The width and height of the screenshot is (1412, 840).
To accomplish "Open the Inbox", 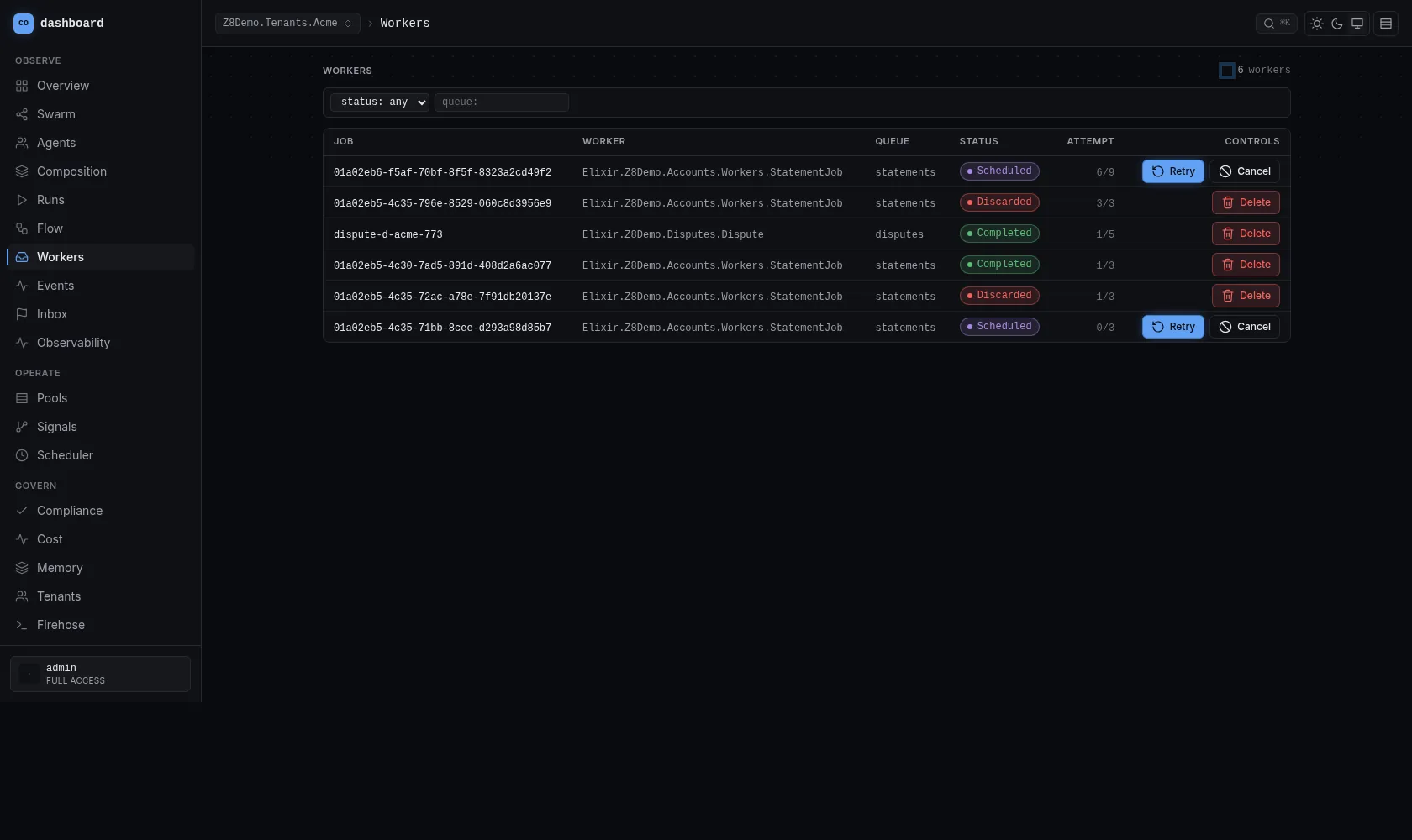I will (x=101, y=314).
